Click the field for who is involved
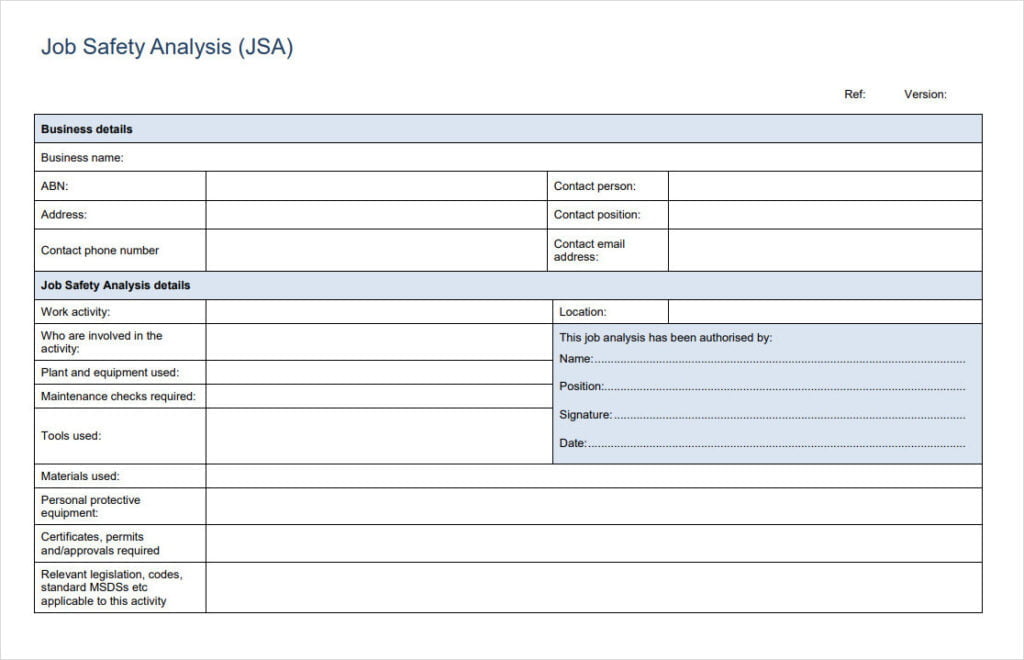Image resolution: width=1024 pixels, height=660 pixels. (x=375, y=341)
